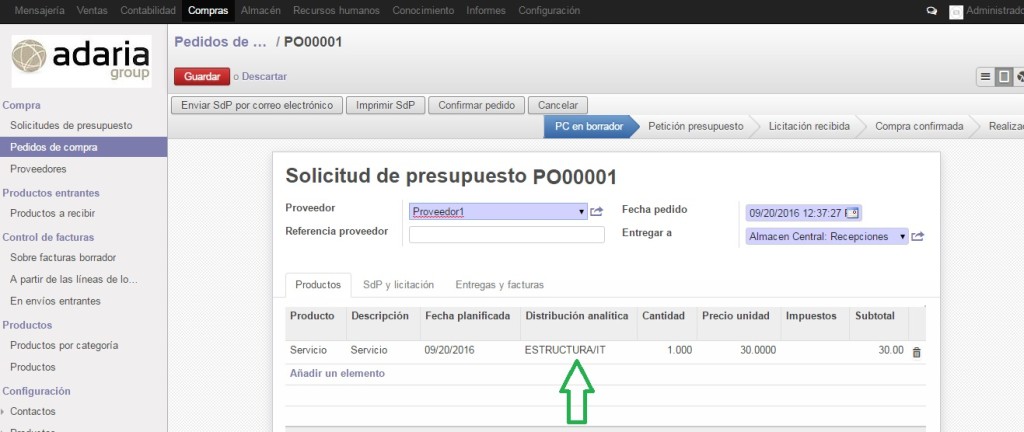Open the Configuración top menu

coord(549,10)
